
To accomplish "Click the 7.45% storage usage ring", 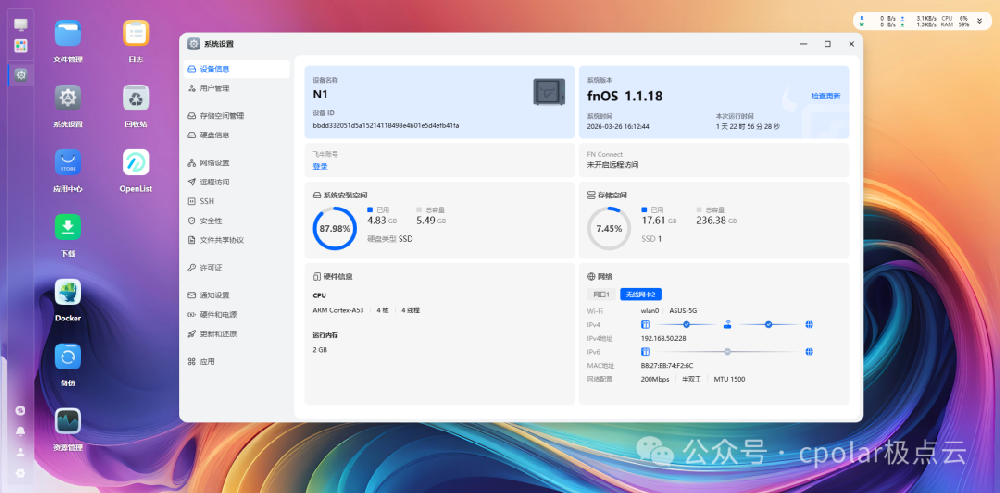I will pos(609,228).
